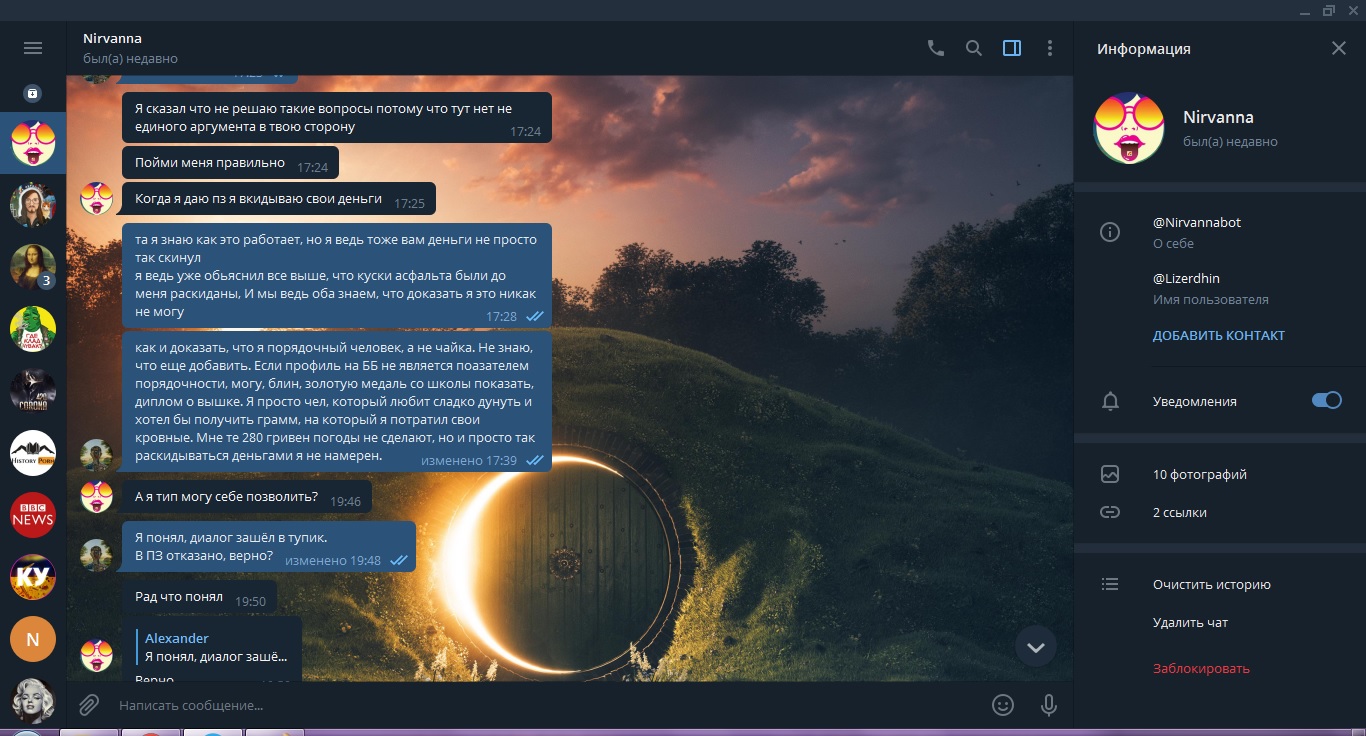1366x736 pixels.
Task: Click the ДОБАВИТЬ КОНТАКТ link
Action: (1219, 336)
